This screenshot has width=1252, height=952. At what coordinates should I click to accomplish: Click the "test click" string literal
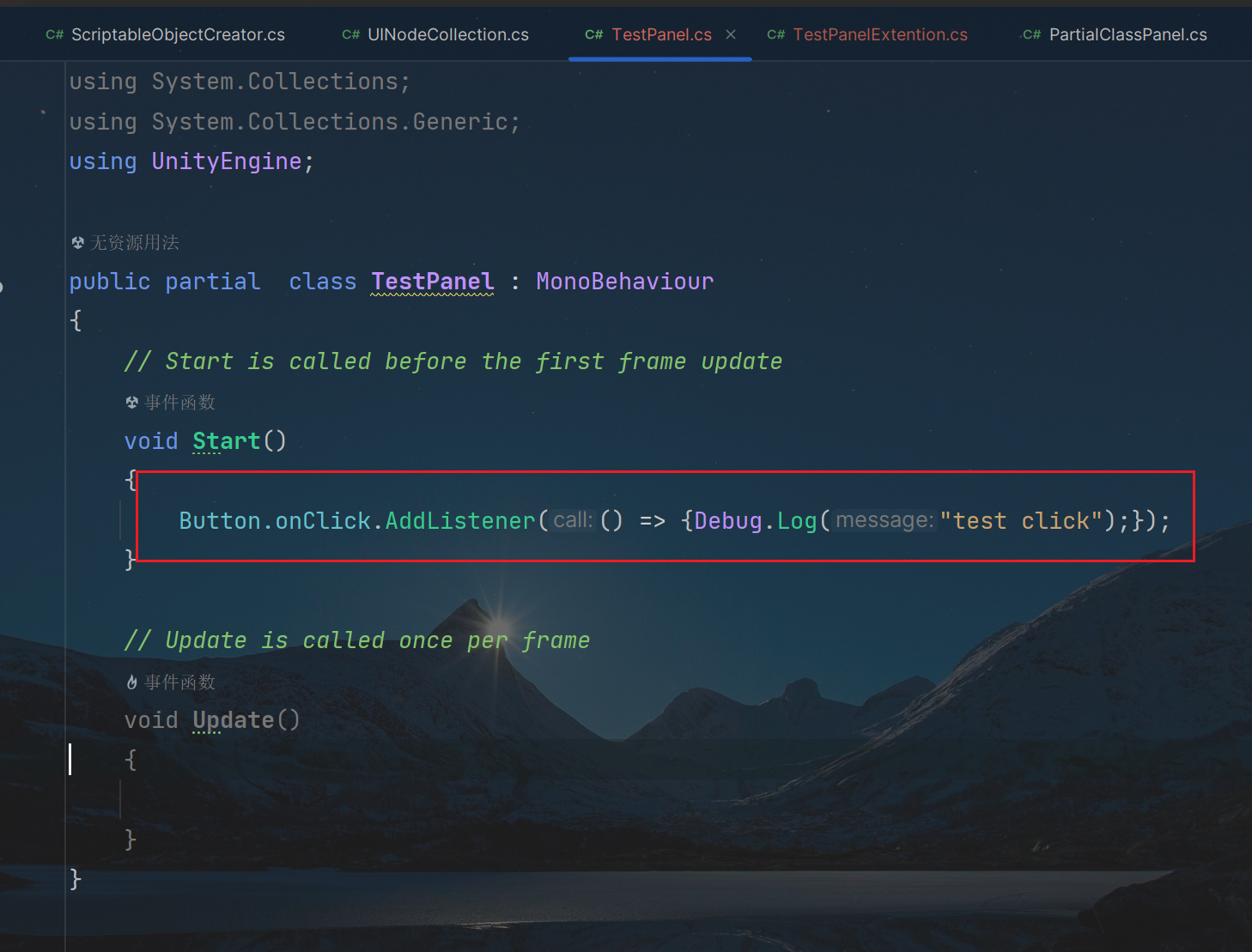point(1021,521)
